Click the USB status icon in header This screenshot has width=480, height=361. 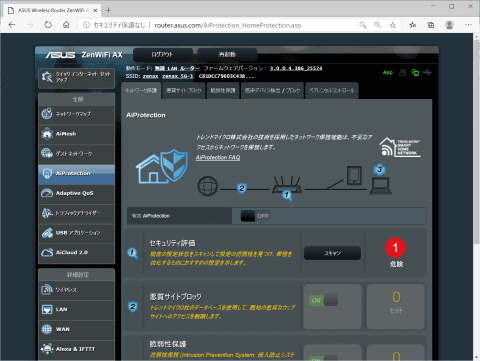427,72
